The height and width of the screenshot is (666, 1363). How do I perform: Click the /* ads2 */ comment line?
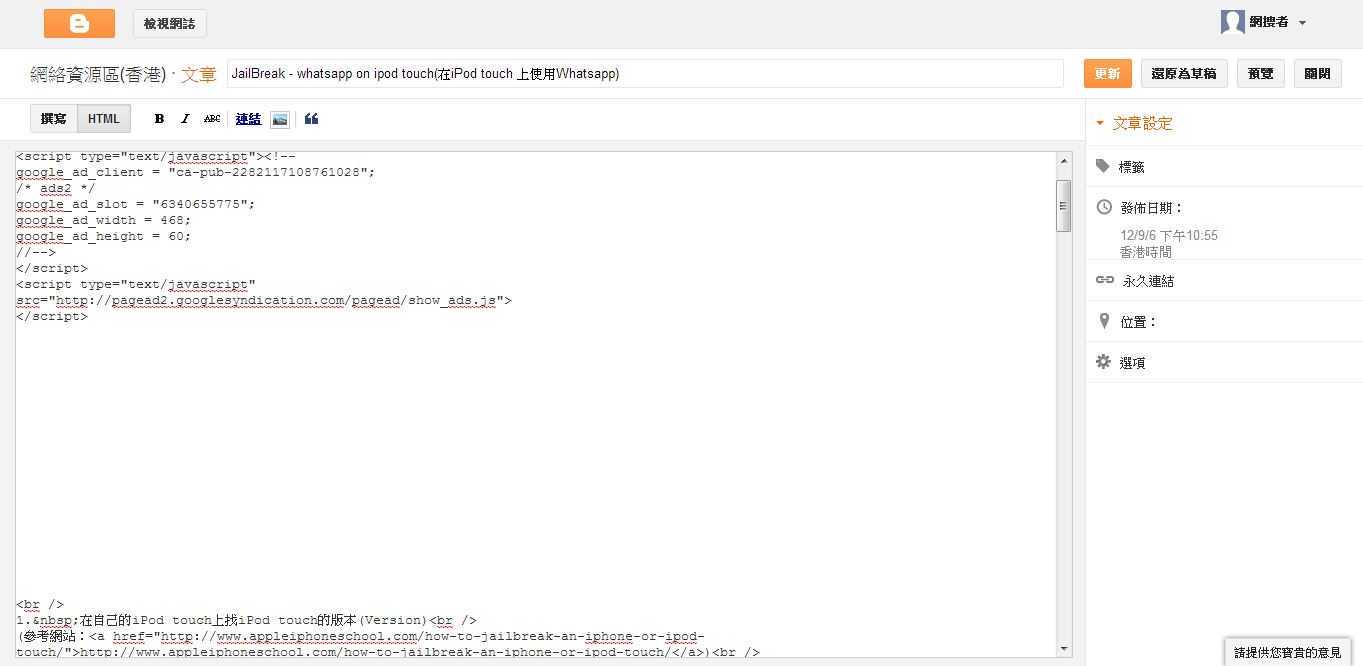point(56,188)
